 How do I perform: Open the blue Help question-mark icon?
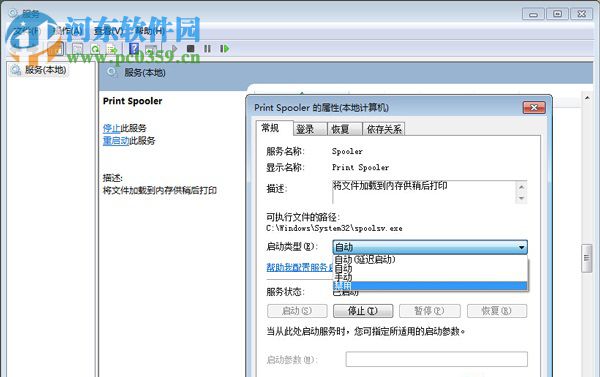(134, 49)
